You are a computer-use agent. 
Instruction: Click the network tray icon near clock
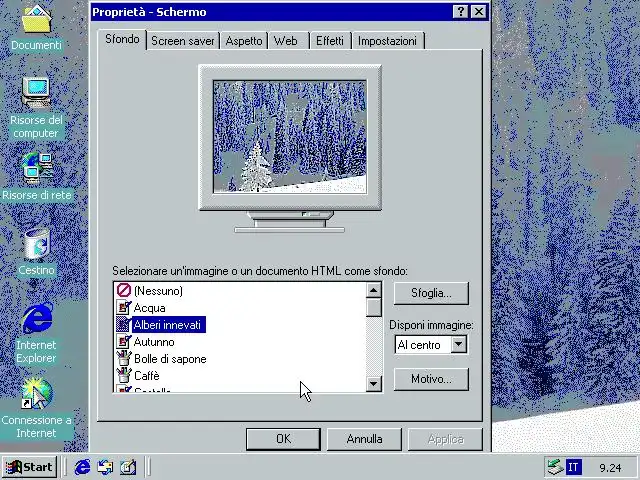(x=555, y=467)
